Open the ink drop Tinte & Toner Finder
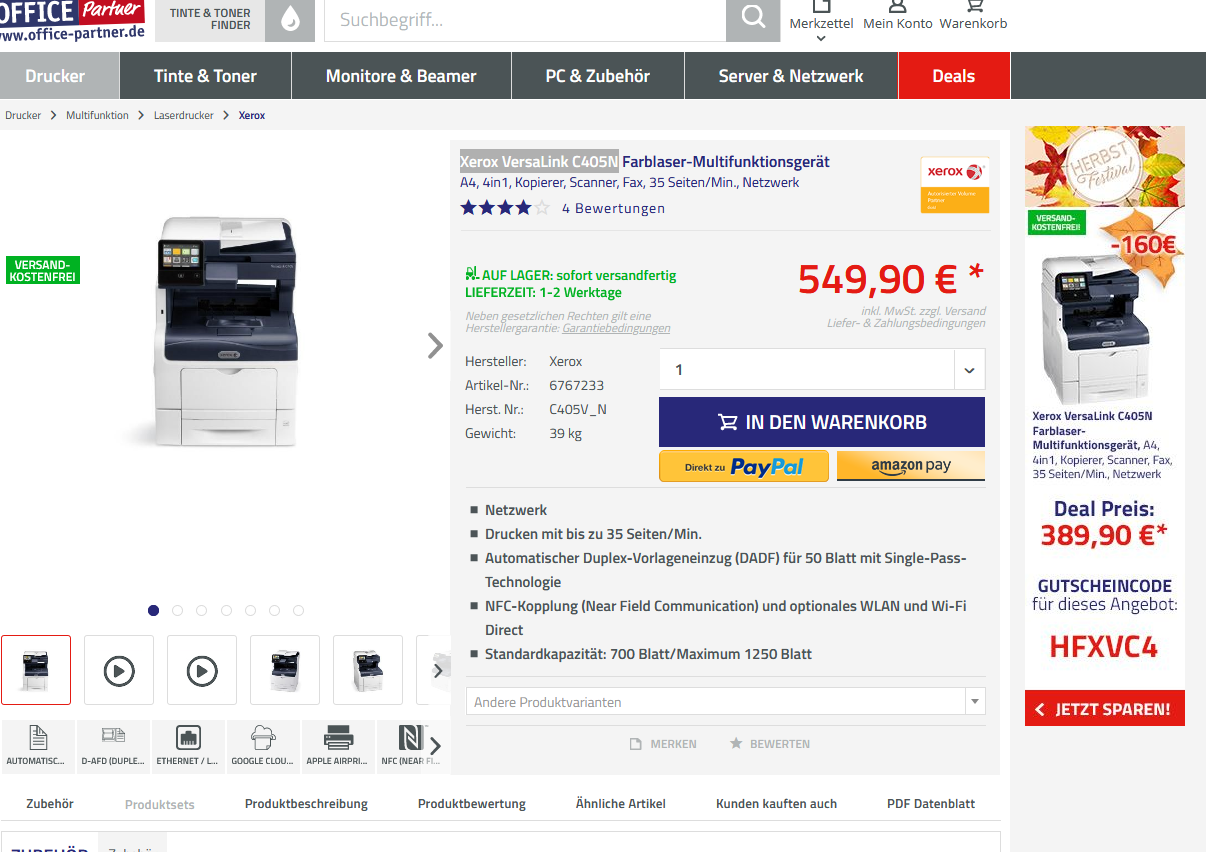The height and width of the screenshot is (852, 1206). point(290,19)
